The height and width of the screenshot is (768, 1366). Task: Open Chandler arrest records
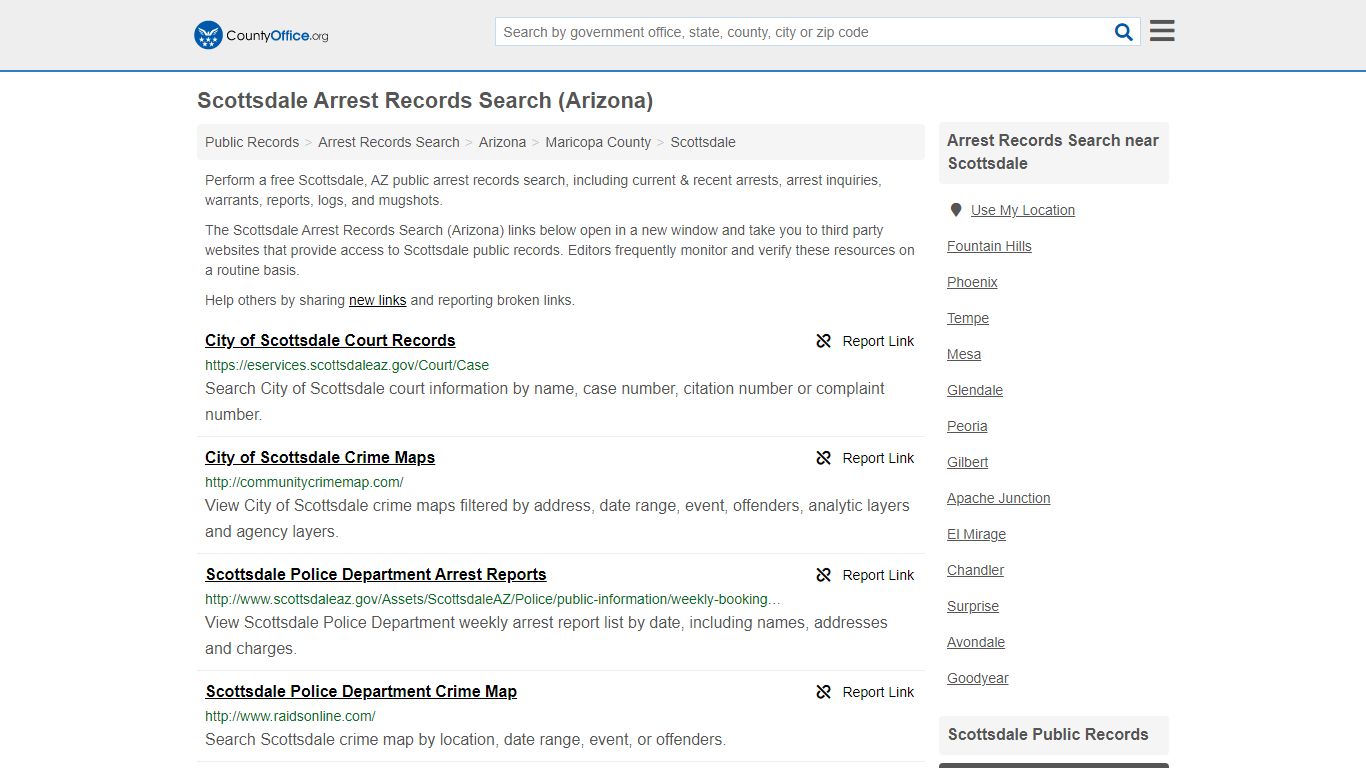click(975, 570)
